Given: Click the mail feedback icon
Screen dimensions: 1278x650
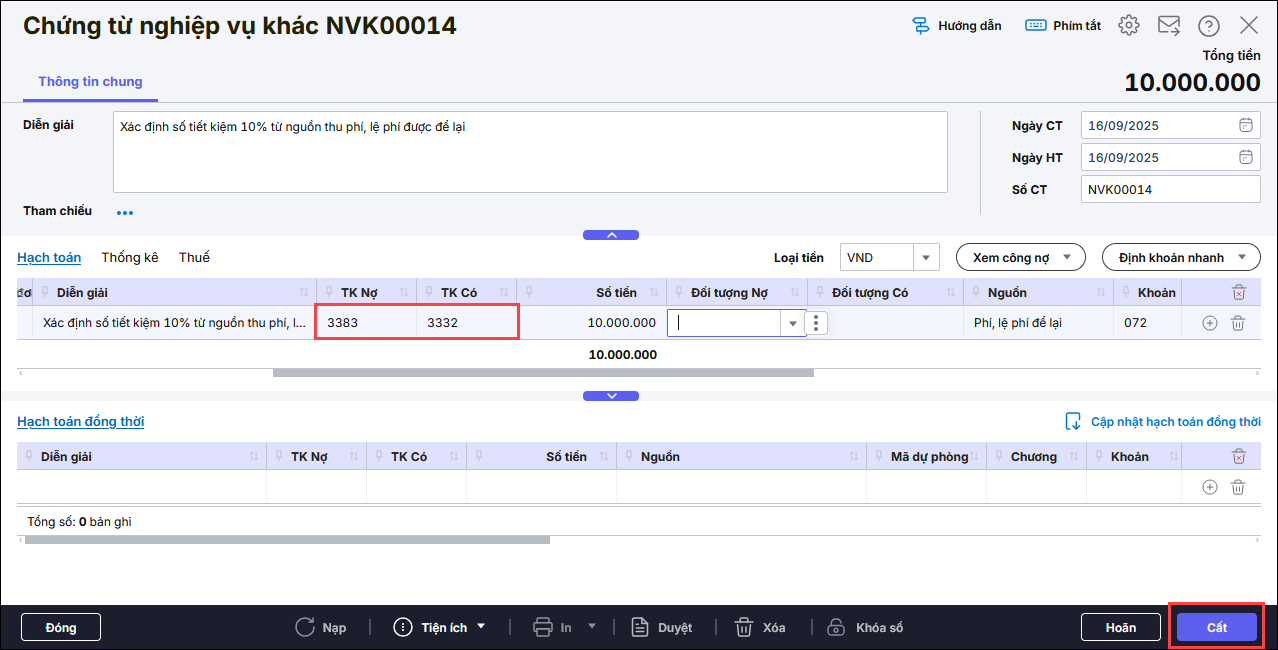Looking at the screenshot, I should [1169, 26].
